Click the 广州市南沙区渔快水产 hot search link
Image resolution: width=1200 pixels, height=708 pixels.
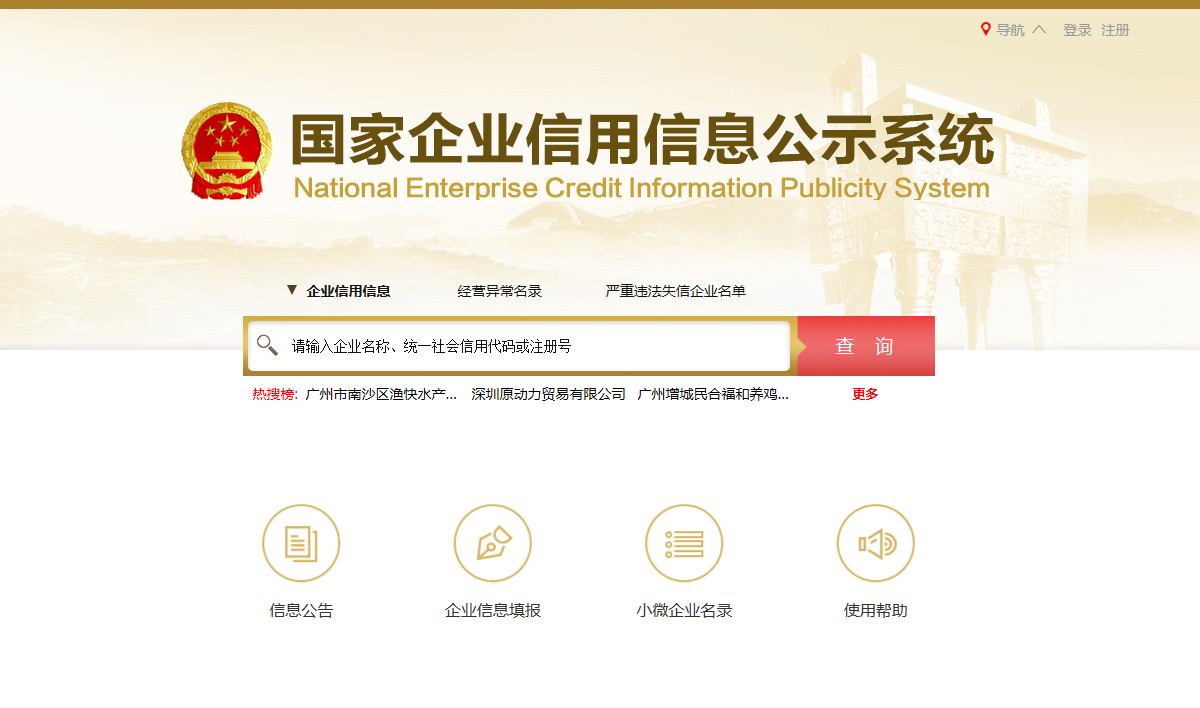(384, 394)
